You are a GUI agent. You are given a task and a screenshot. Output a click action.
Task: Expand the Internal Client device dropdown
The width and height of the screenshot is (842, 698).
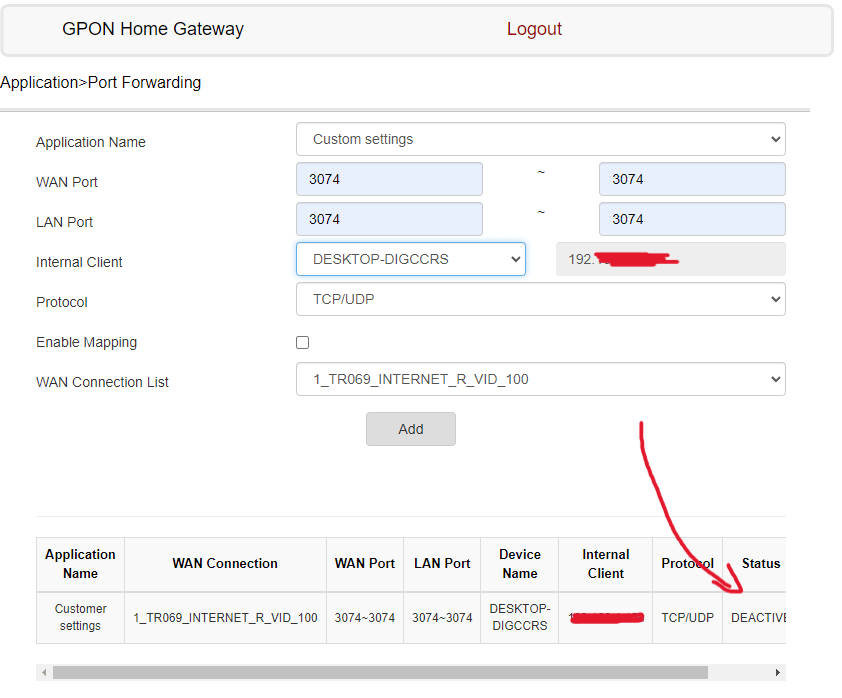click(x=410, y=258)
